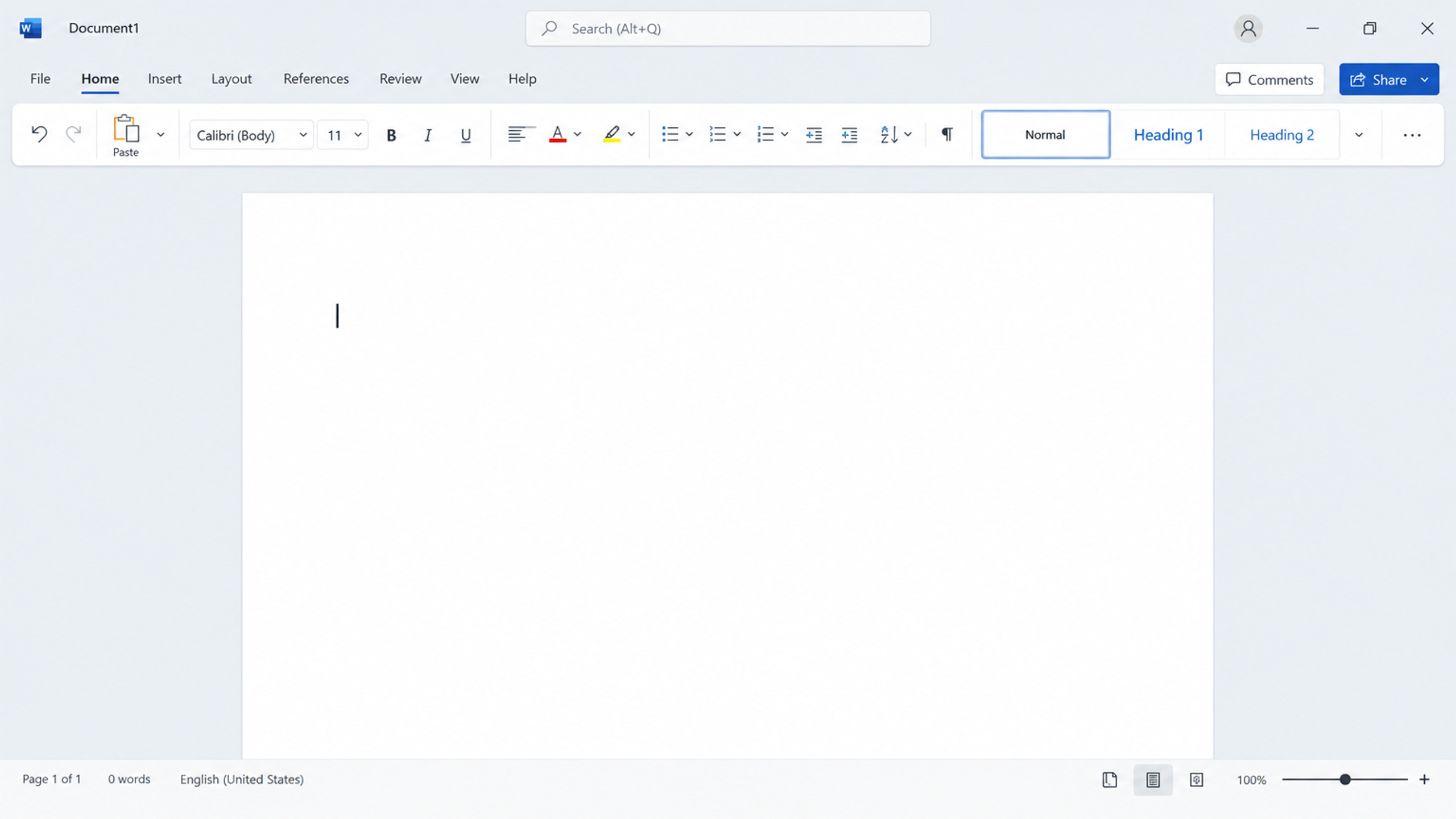This screenshot has height=819, width=1456.
Task: Apply the Heading 1 style
Action: tap(1168, 135)
